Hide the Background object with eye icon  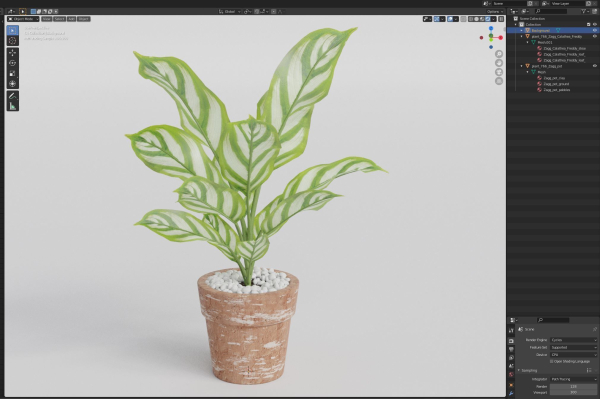pyautogui.click(x=595, y=30)
